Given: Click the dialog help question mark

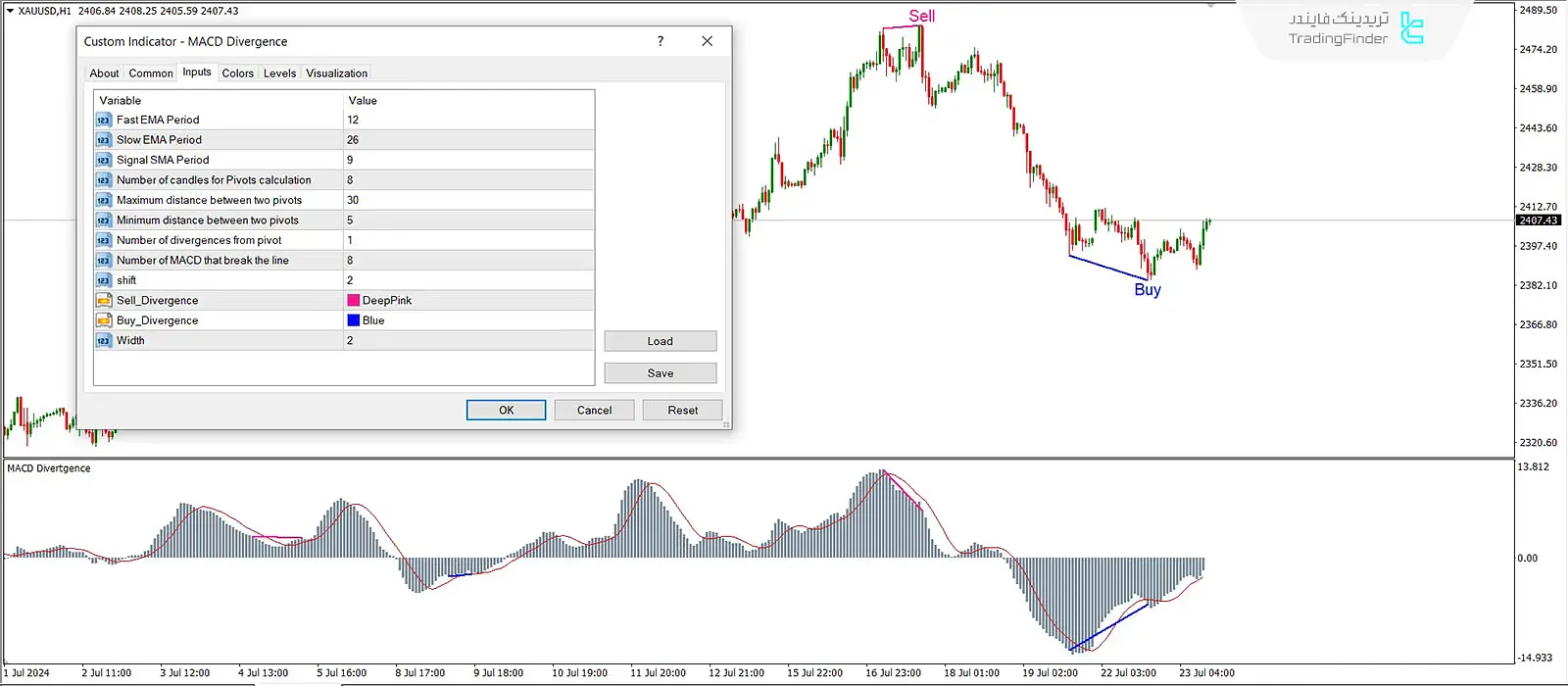Looking at the screenshot, I should 661,41.
